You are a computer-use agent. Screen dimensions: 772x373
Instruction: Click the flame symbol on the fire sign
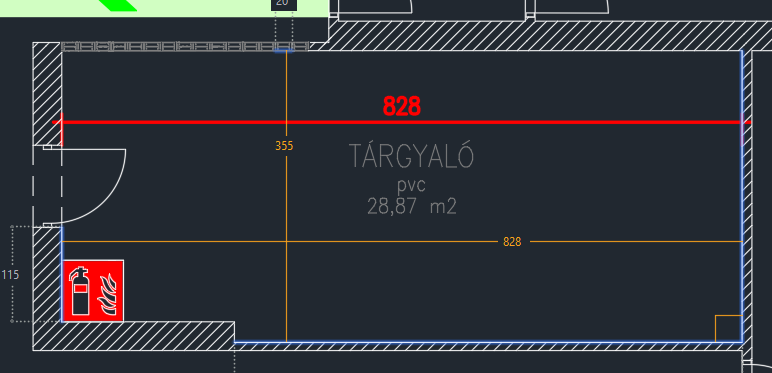[108, 295]
